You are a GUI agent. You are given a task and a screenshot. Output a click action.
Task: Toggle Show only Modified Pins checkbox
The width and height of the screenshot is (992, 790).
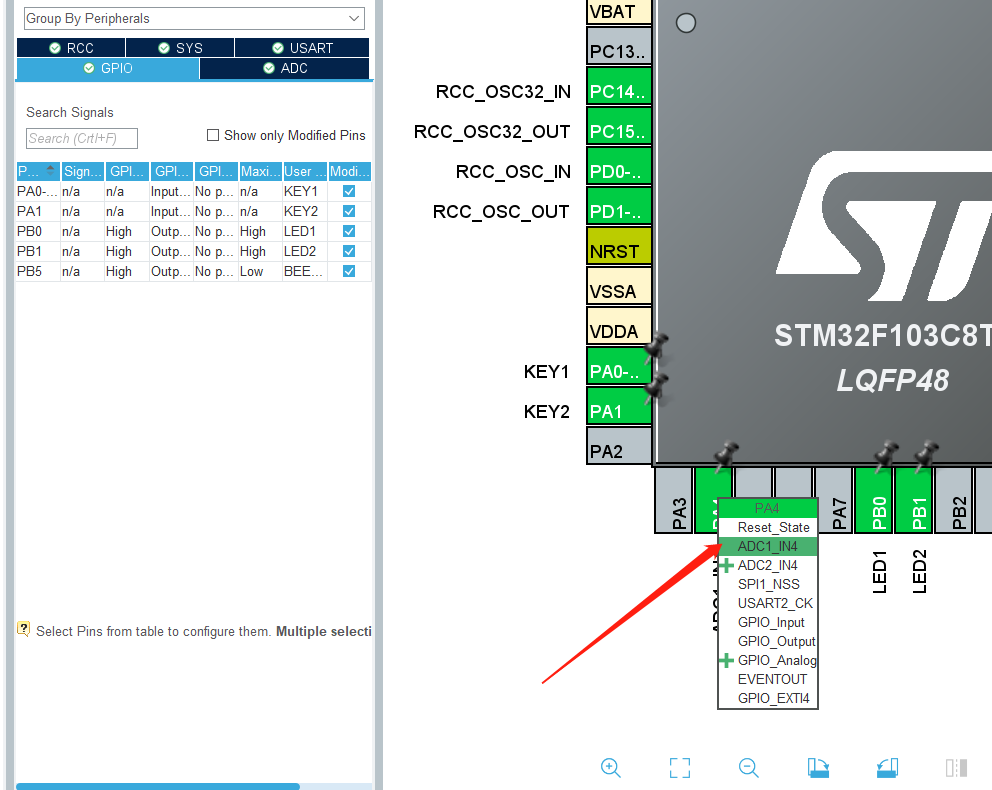click(213, 135)
